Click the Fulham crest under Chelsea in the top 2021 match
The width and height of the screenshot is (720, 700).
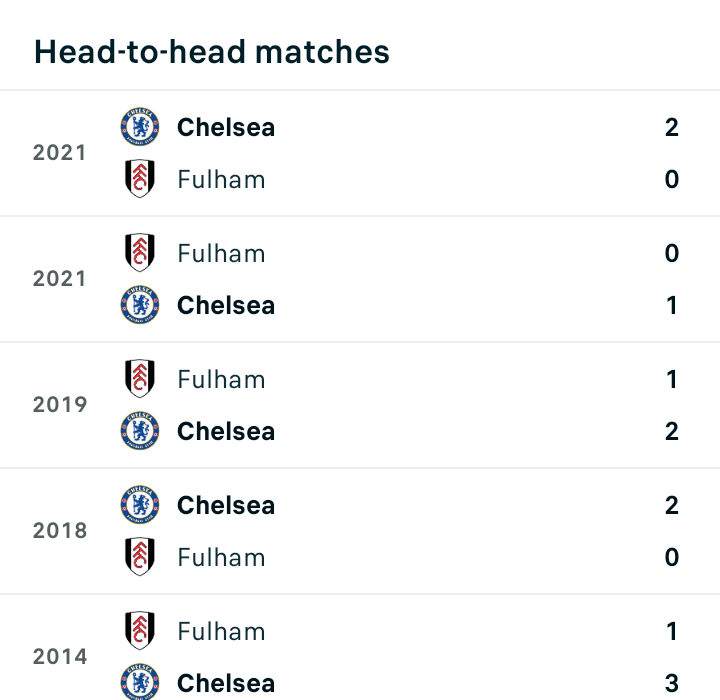(x=140, y=179)
